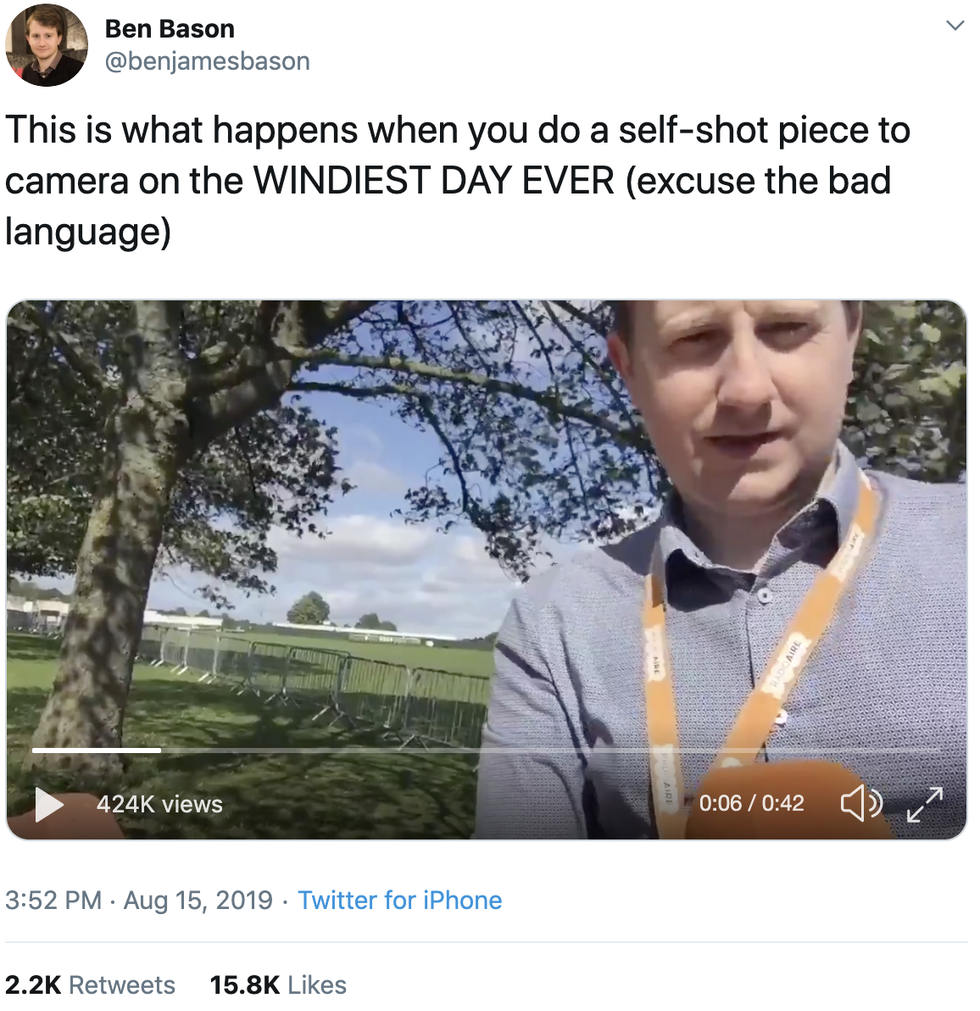Click the WINDIEST DAY EVER text
Image resolution: width=980 pixels, height=1011 pixels.
[x=432, y=181]
